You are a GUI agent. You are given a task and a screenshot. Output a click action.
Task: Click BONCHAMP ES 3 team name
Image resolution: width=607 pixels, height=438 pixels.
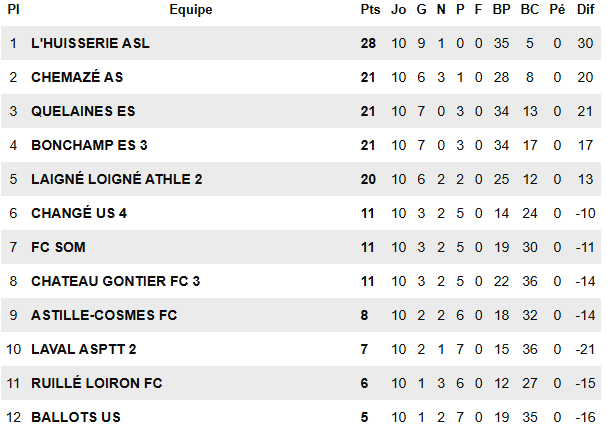(x=89, y=145)
